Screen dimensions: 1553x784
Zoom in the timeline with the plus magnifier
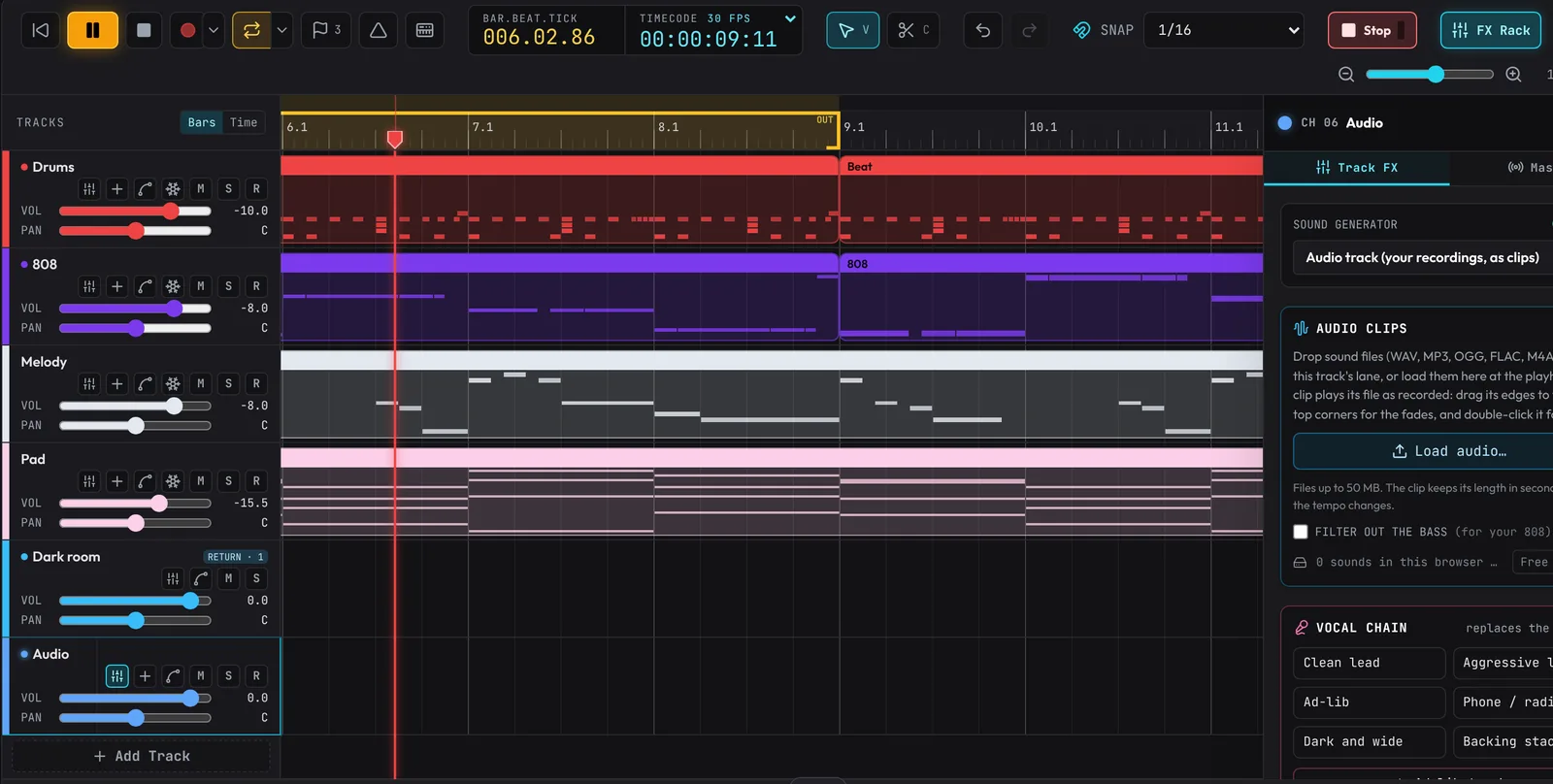tap(1513, 75)
